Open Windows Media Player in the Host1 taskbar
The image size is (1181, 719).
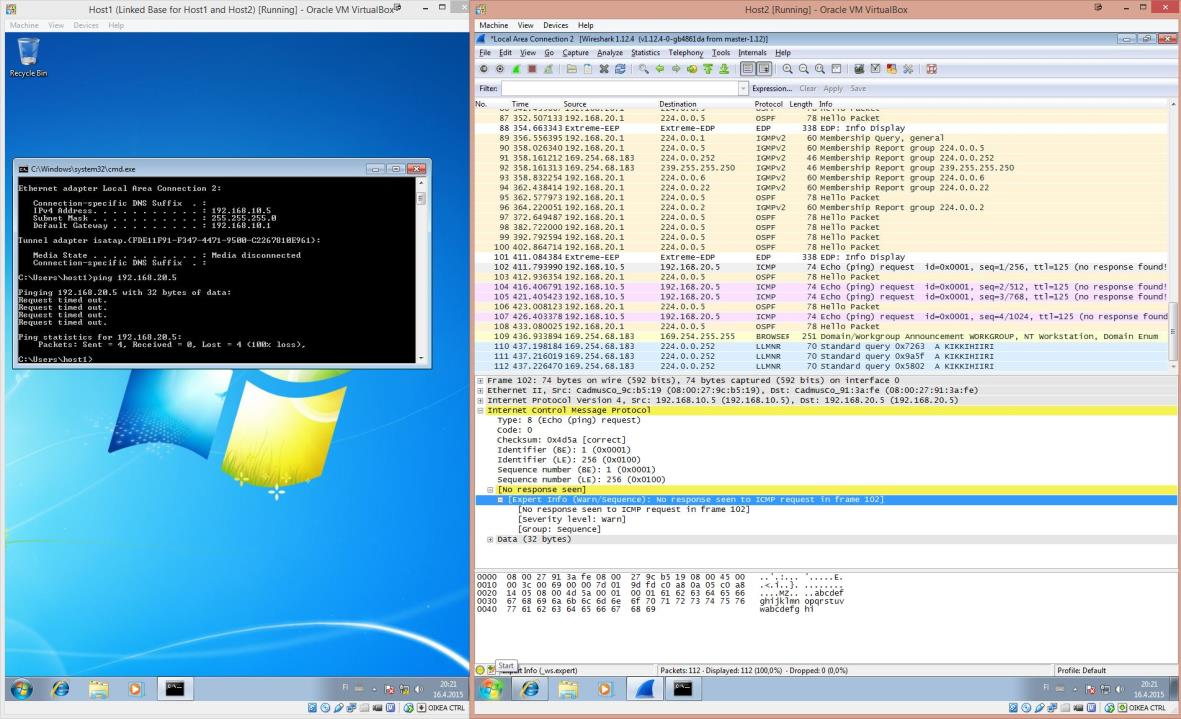136,689
